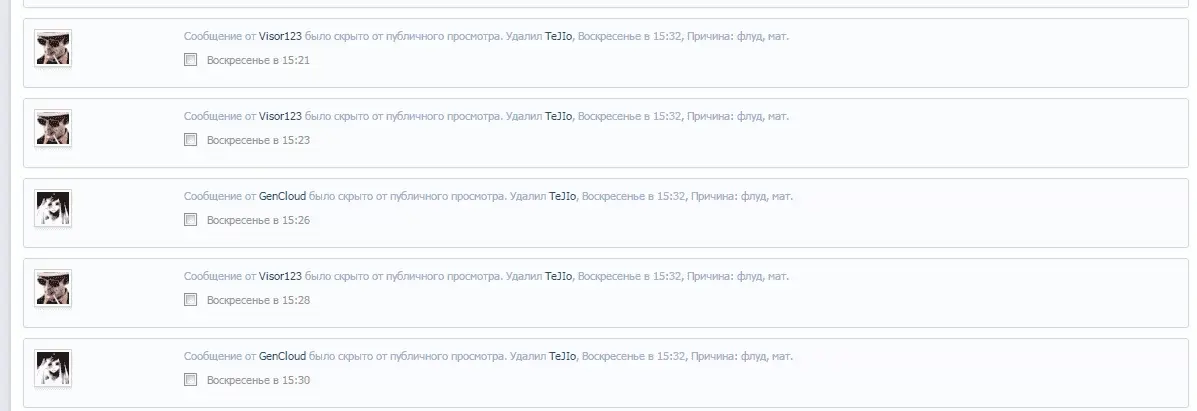Open TeJIo moderator link in 15:30 post
The width and height of the screenshot is (1197, 411).
[x=563, y=356]
